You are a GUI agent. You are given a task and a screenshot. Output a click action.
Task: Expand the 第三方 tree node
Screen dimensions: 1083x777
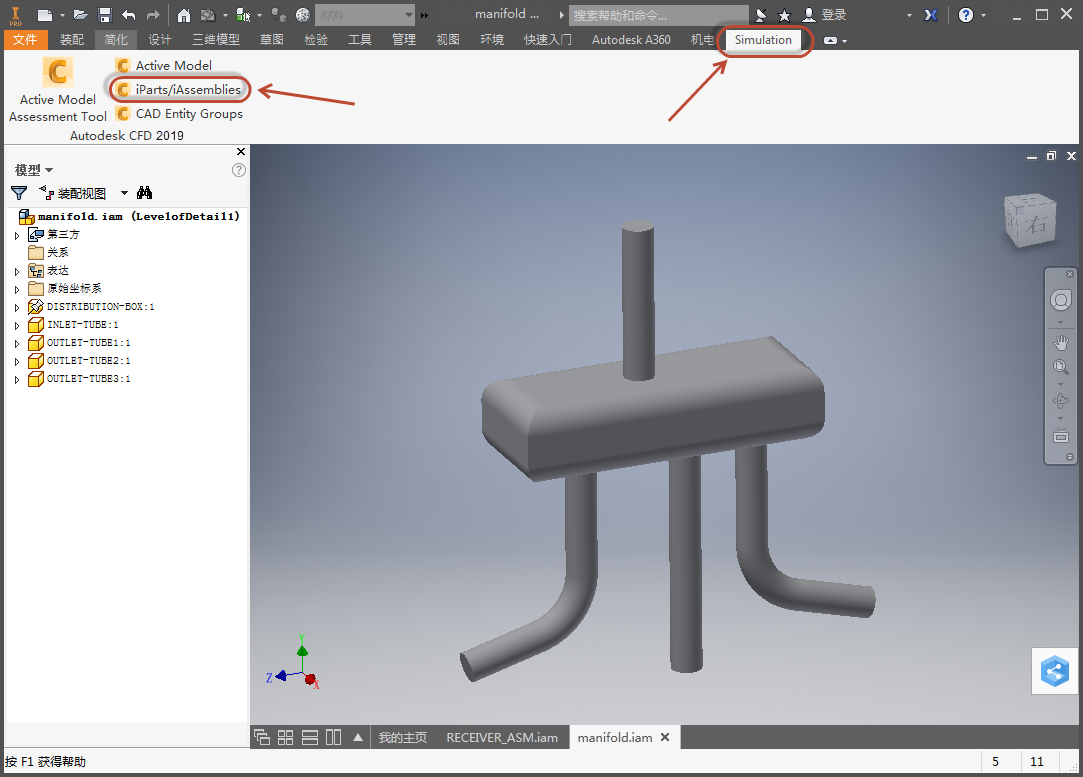17,236
